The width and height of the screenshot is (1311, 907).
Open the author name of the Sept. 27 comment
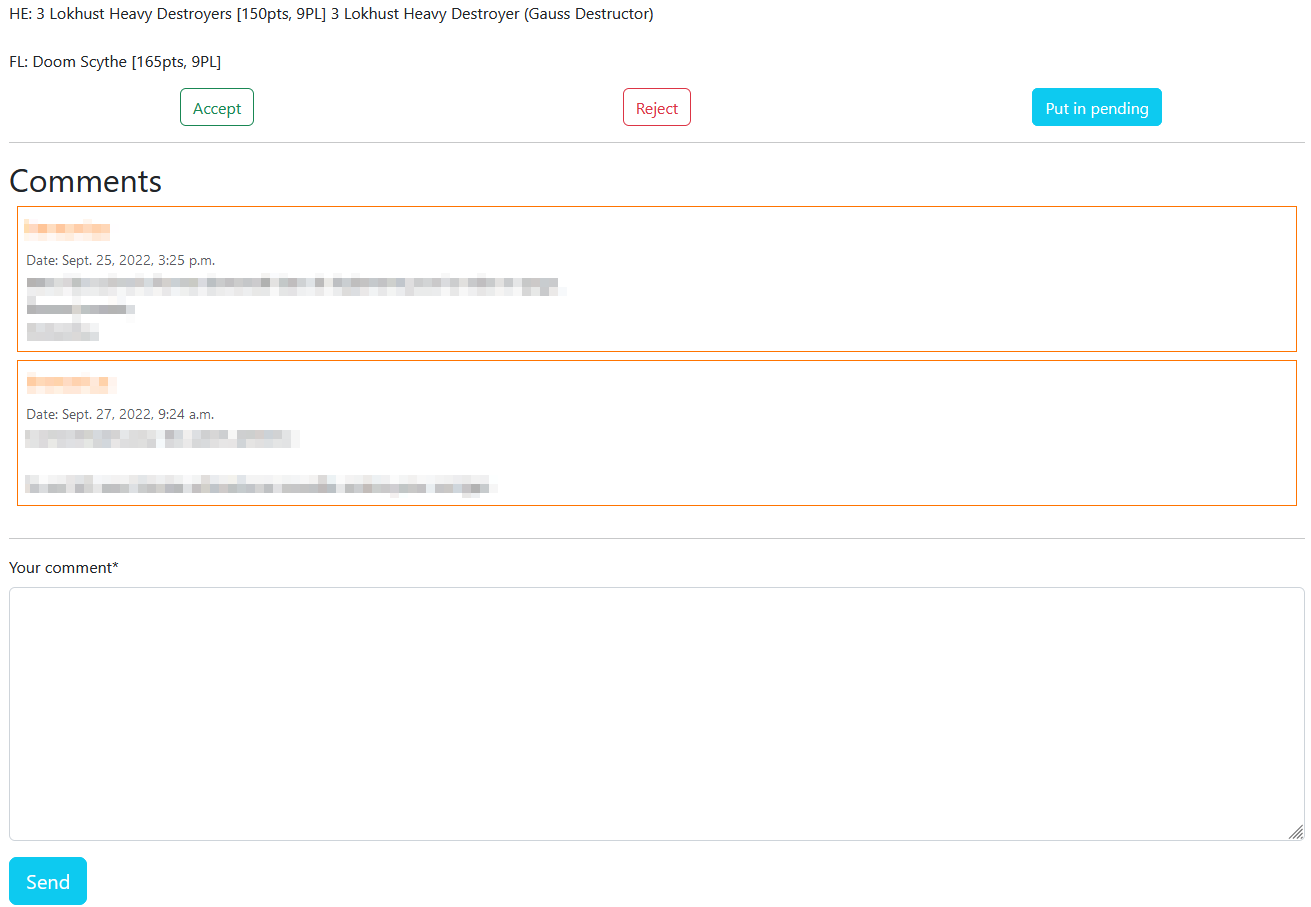pyautogui.click(x=67, y=382)
